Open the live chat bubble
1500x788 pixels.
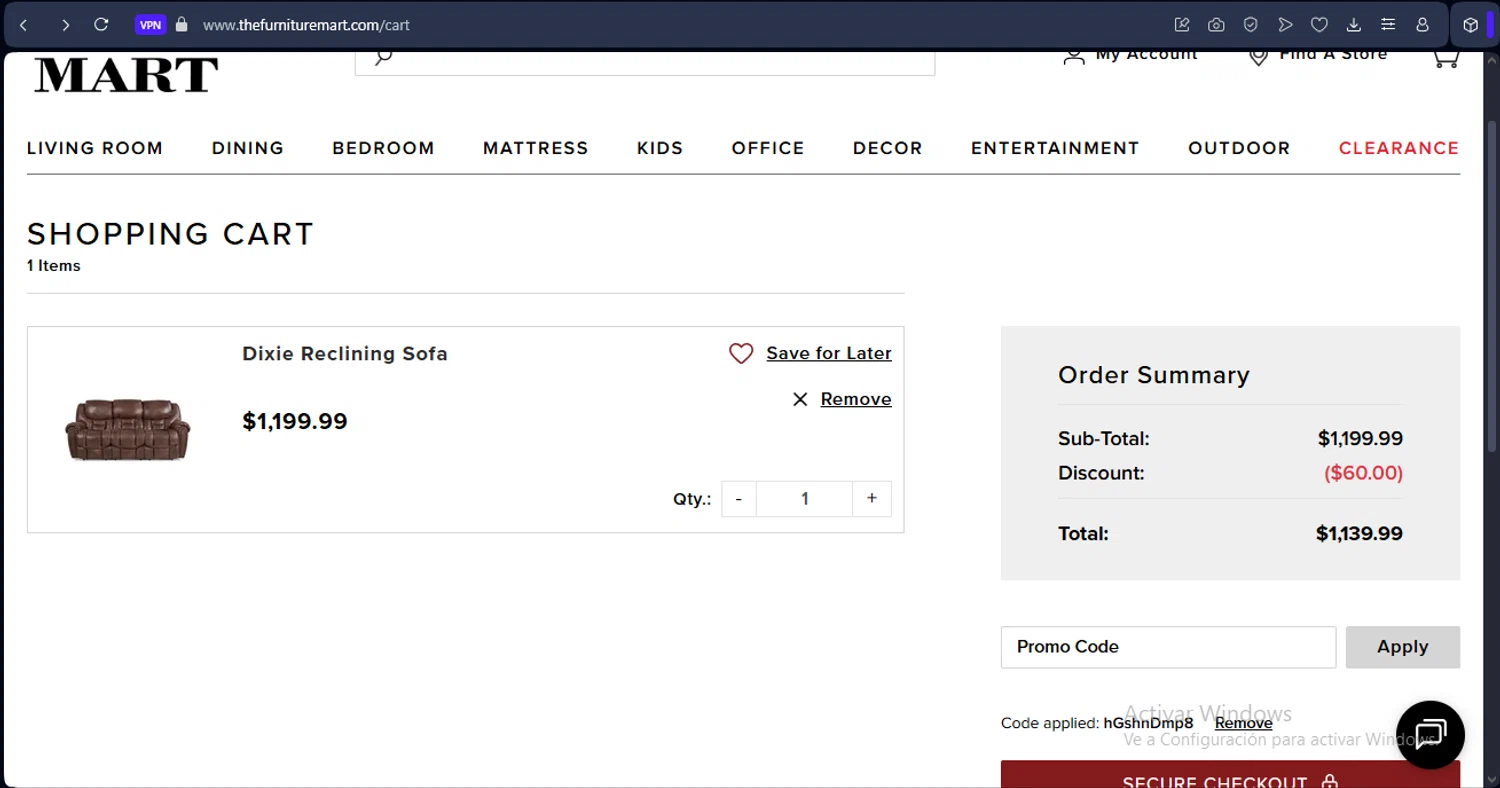[1430, 735]
